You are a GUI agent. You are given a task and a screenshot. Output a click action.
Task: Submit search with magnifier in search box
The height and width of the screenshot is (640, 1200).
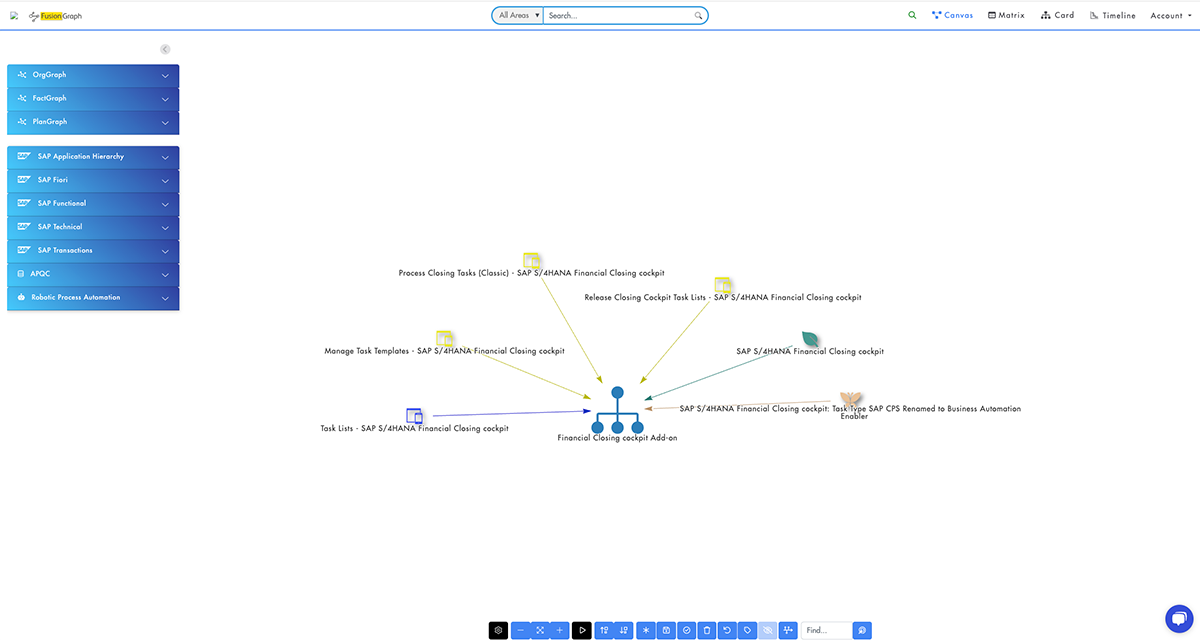point(698,16)
